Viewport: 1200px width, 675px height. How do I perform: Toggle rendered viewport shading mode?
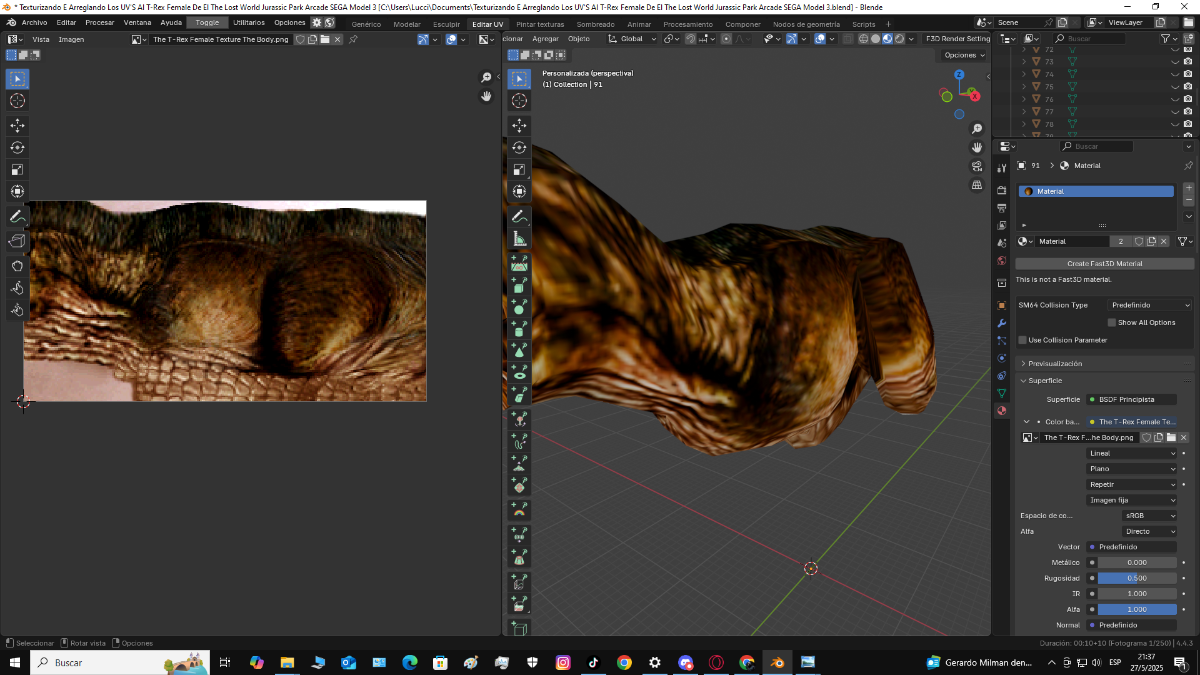point(899,39)
